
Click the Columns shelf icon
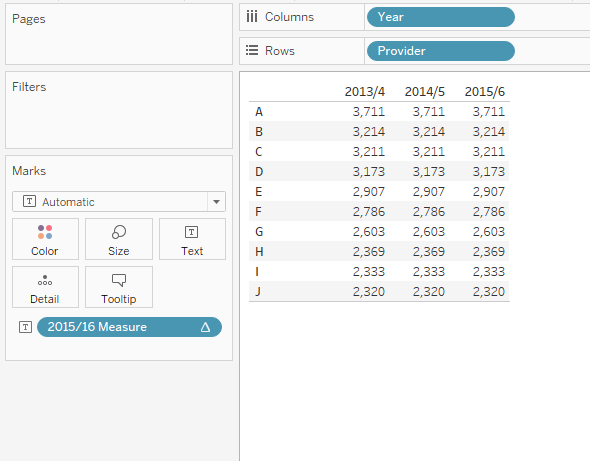pyautogui.click(x=252, y=17)
